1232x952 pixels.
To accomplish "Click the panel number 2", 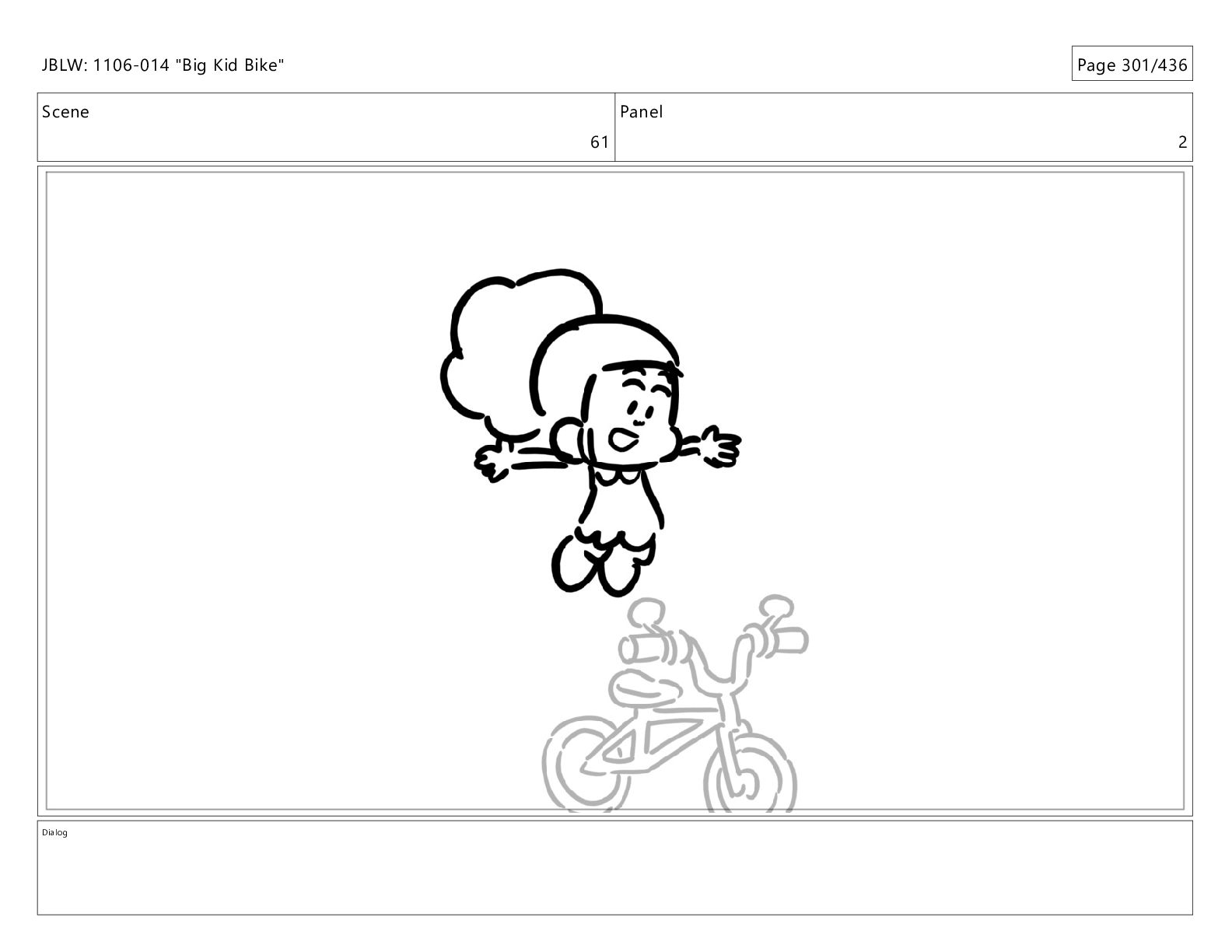I will (1182, 142).
